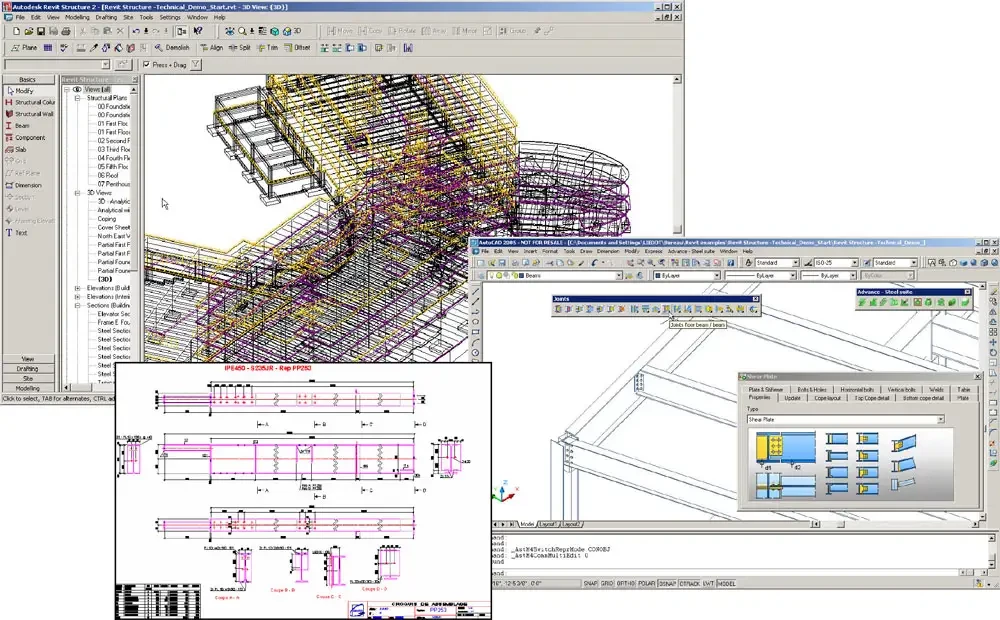Click the Align tool in Revit toolbar
Screen dimensions: 1000x620
pyautogui.click(x=212, y=48)
